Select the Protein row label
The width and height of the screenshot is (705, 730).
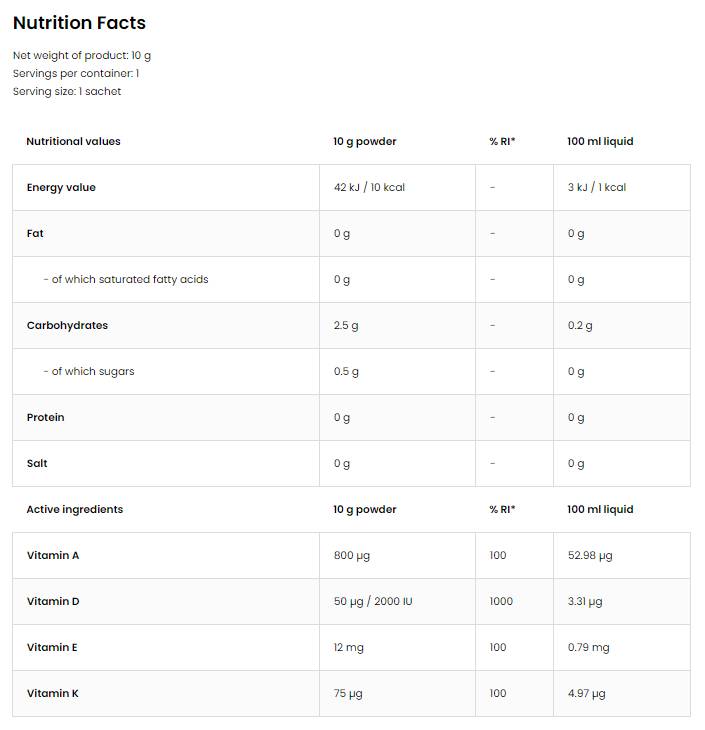coord(45,417)
